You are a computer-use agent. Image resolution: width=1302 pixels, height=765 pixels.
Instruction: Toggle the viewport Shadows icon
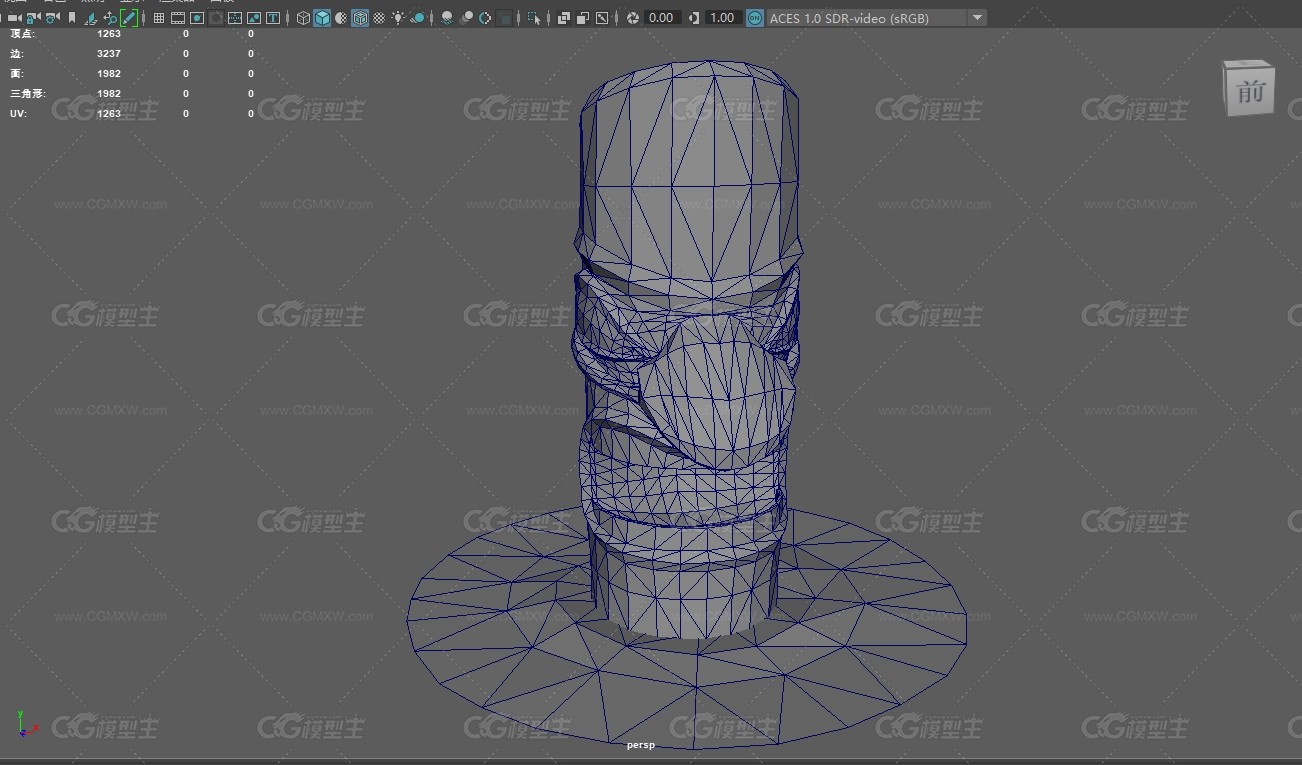[x=418, y=18]
